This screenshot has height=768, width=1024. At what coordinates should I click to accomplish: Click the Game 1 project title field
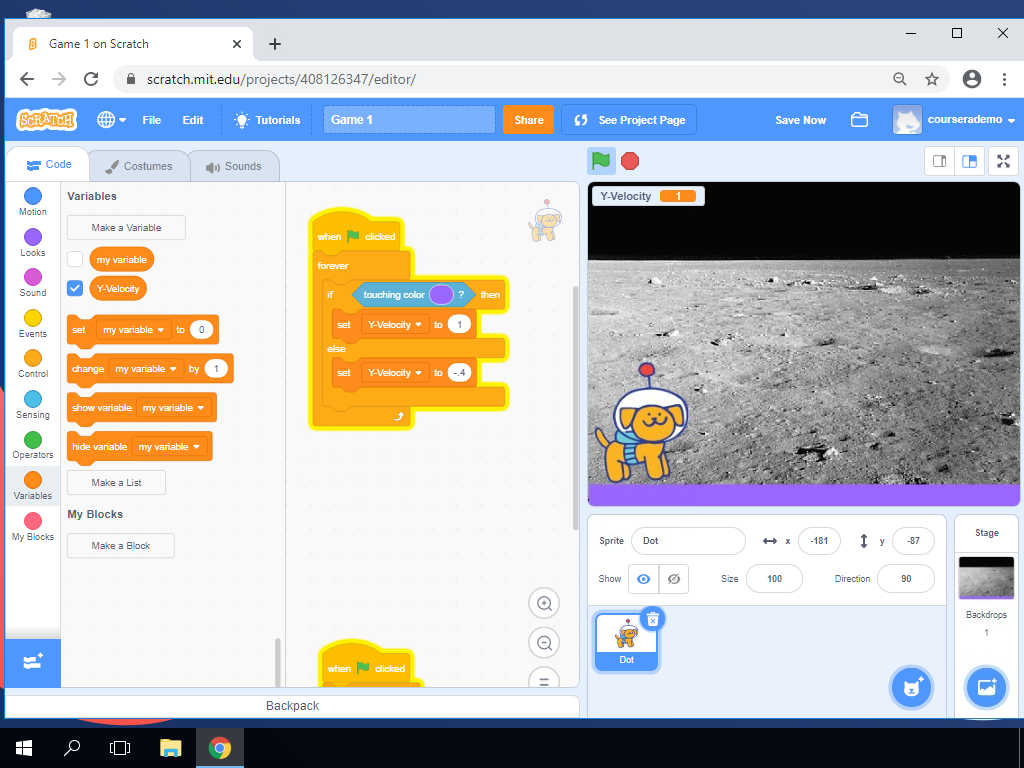coord(409,120)
